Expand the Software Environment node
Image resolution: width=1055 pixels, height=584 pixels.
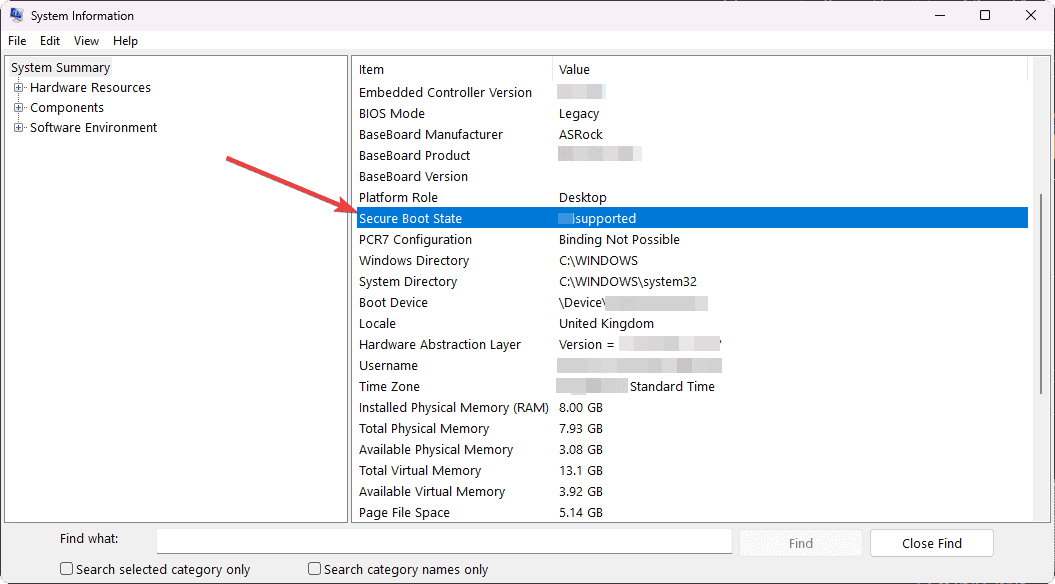pos(17,127)
